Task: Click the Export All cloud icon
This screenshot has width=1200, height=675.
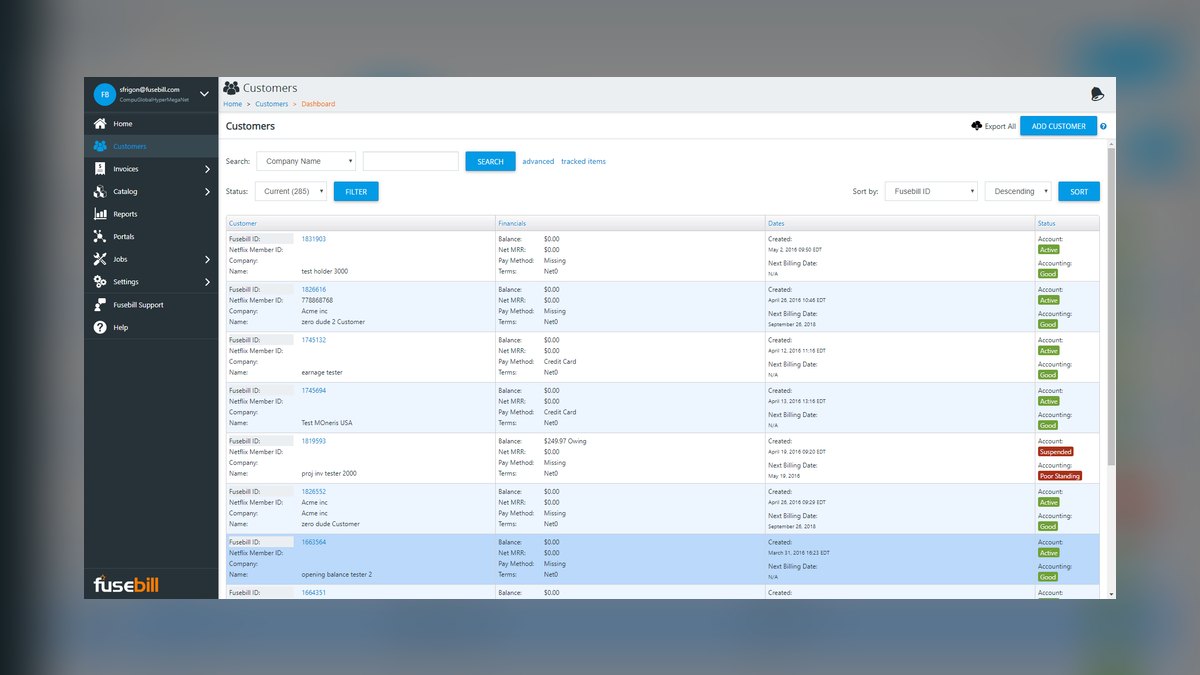Action: tap(977, 126)
